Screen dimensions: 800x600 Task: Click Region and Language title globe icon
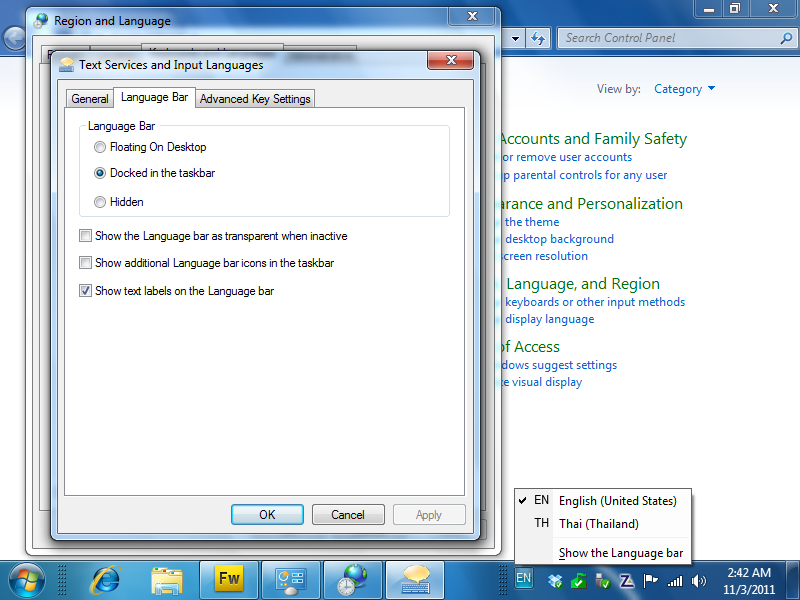(41, 21)
